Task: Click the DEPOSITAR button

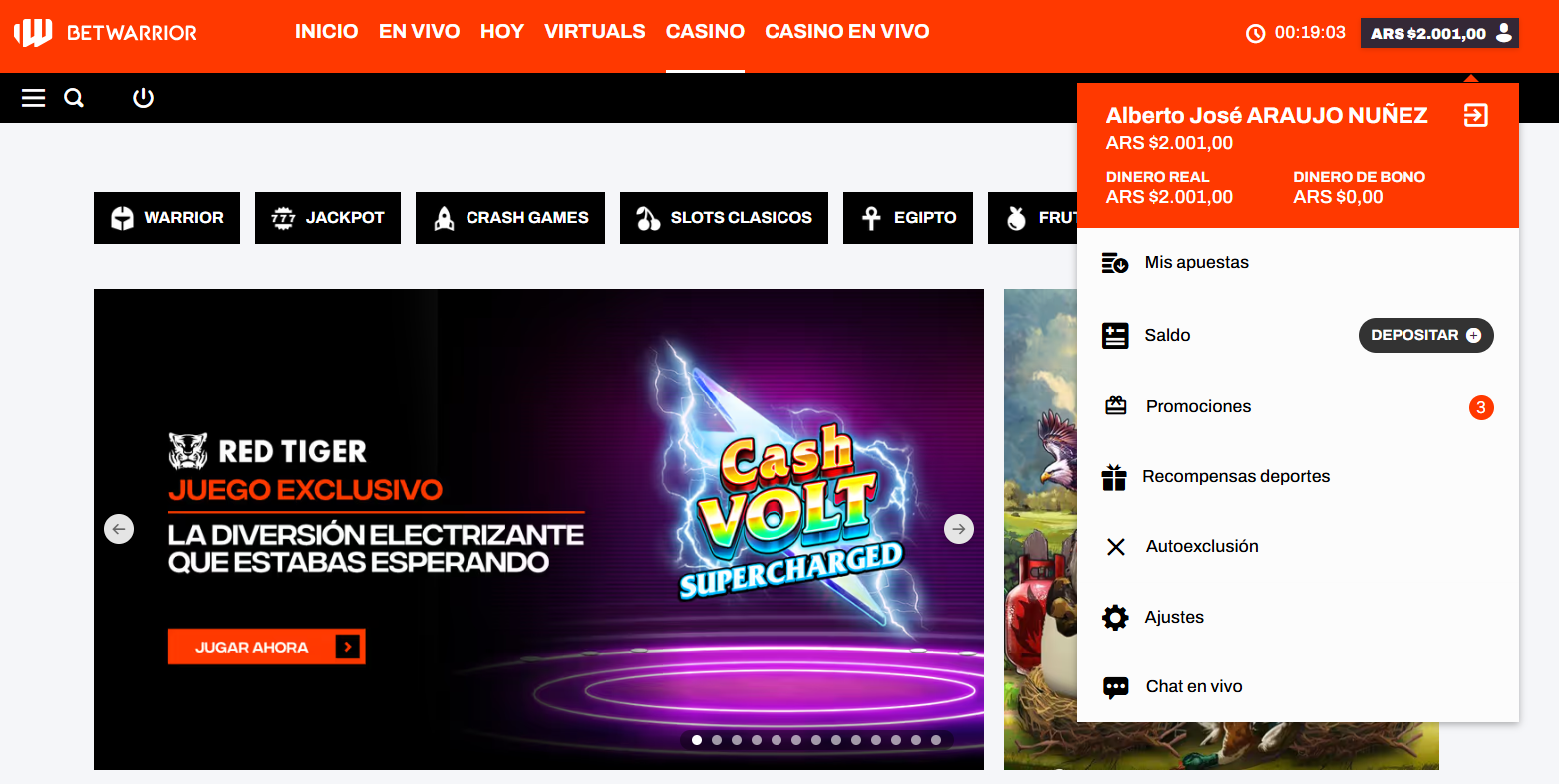Action: (1425, 336)
